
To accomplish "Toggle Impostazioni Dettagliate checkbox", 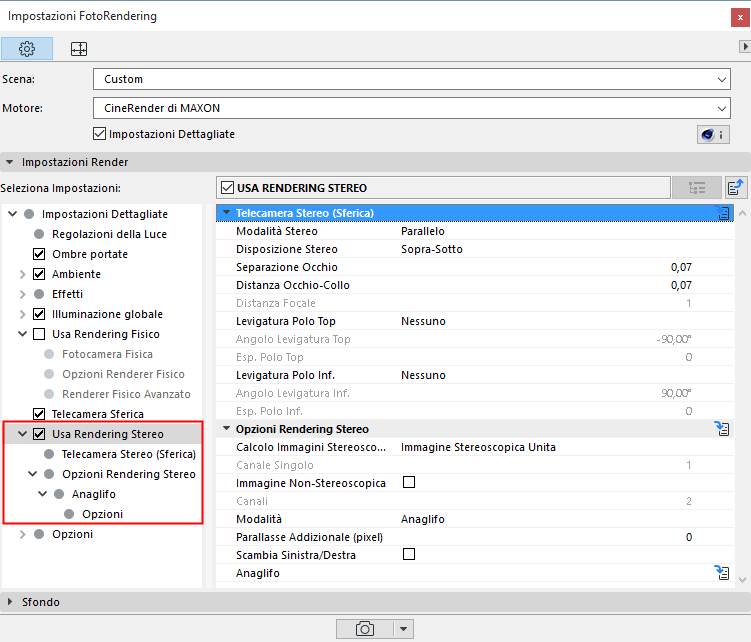I will tap(99, 134).
